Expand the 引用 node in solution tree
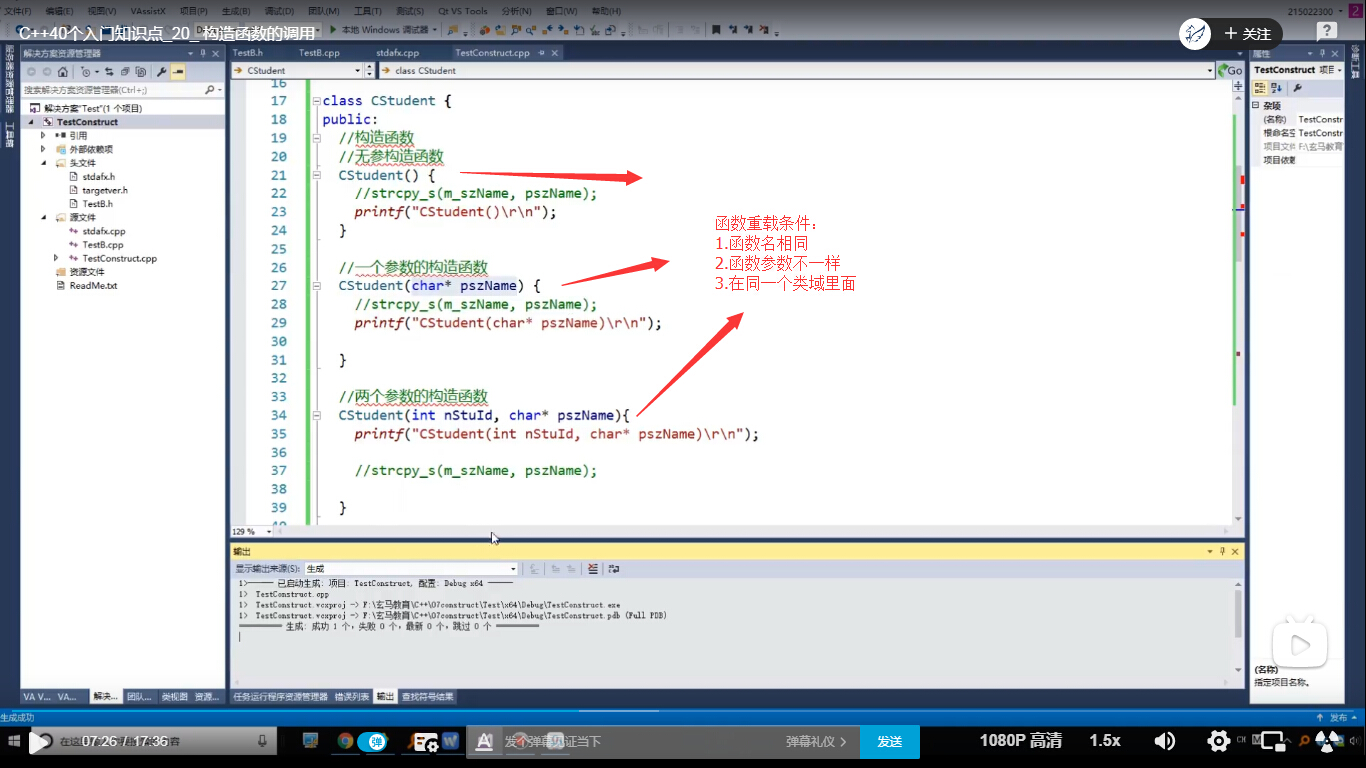Screen dimensions: 1366x768 click(x=43, y=135)
